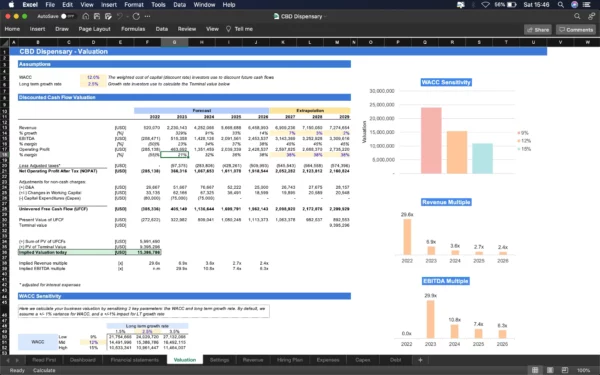600x375 pixels.
Task: Click the Home icon in the title toolbar
Action: pyautogui.click(x=86, y=16)
